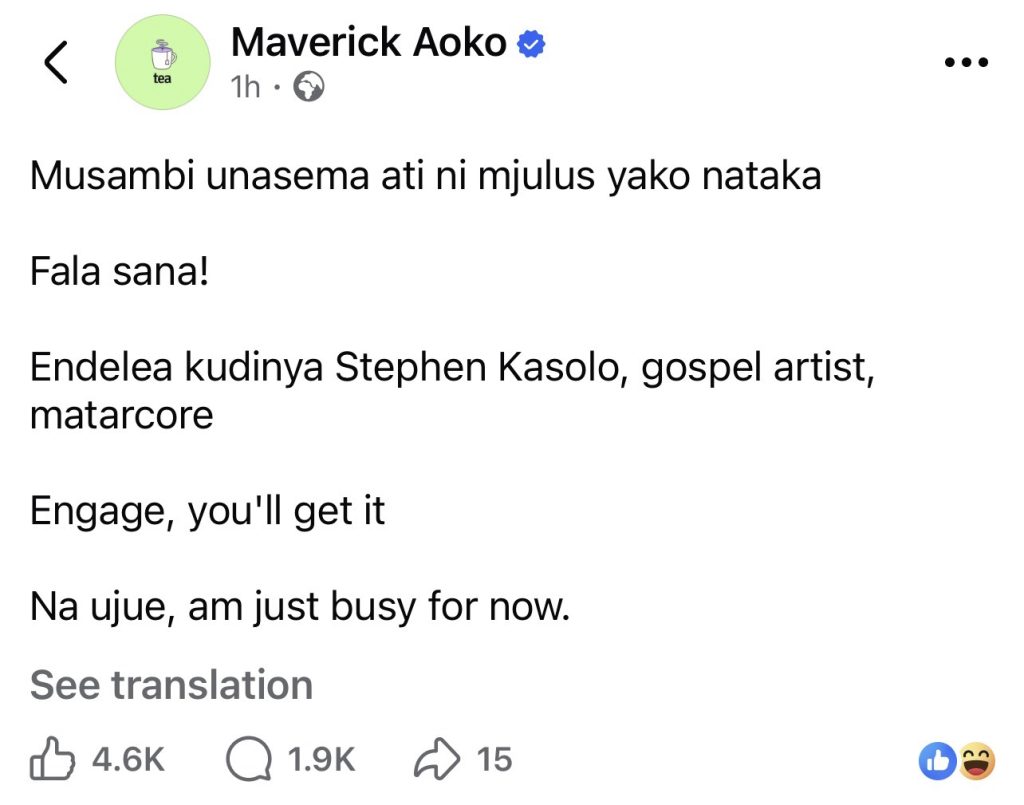The image size is (1024, 805).
Task: Click the line starting "Musambi unasema"
Action: (425, 177)
